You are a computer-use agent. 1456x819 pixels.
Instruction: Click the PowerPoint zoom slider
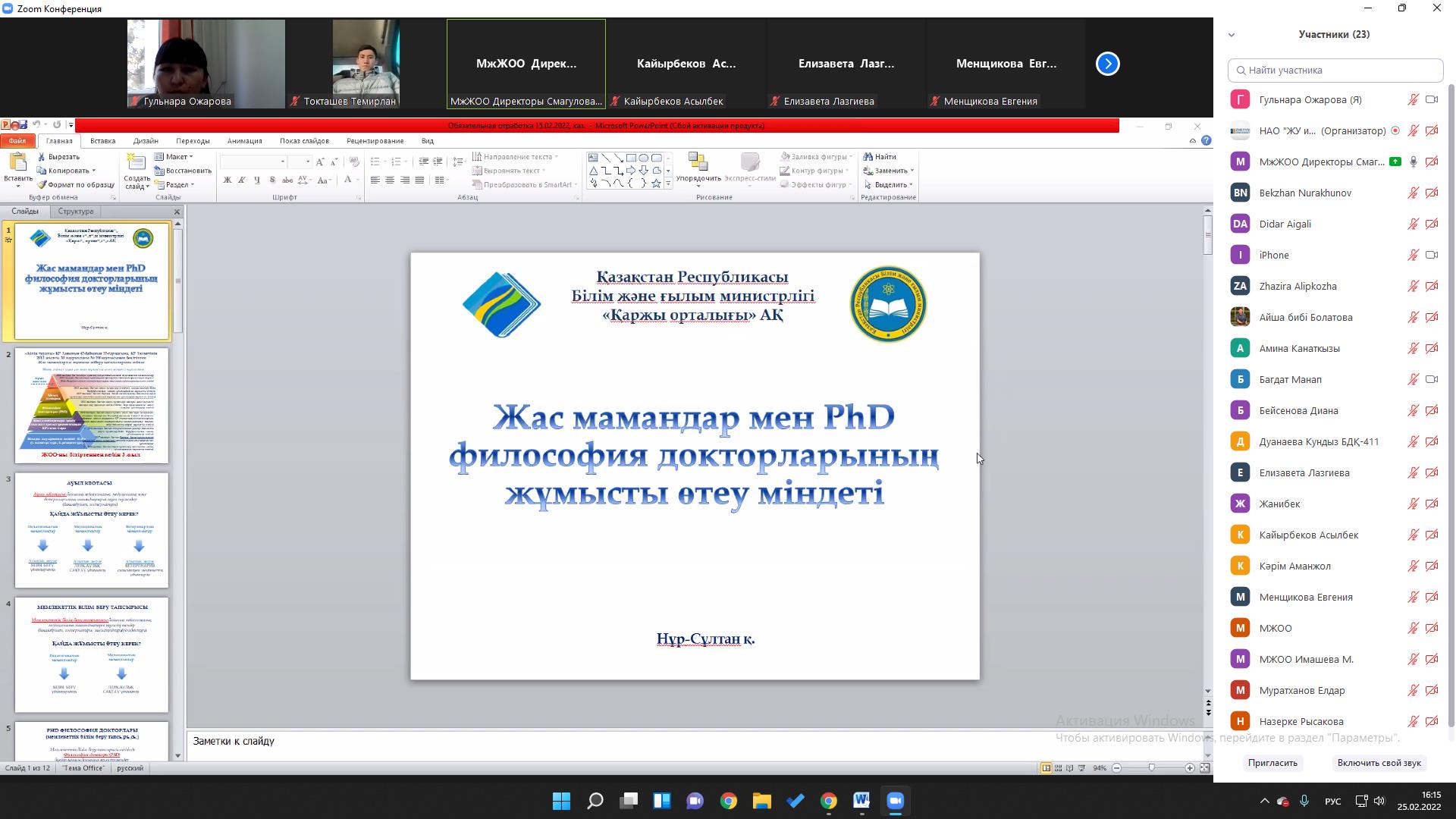click(1152, 768)
